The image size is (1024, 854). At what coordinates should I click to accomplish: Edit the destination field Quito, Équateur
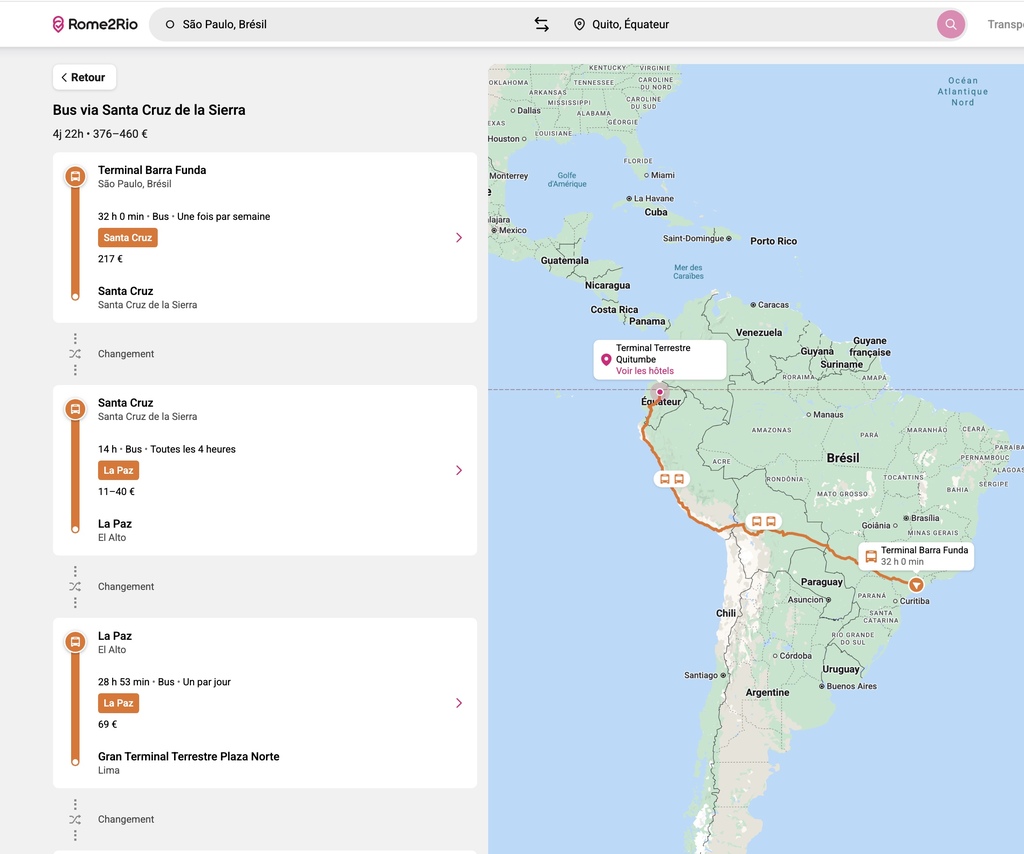click(750, 24)
